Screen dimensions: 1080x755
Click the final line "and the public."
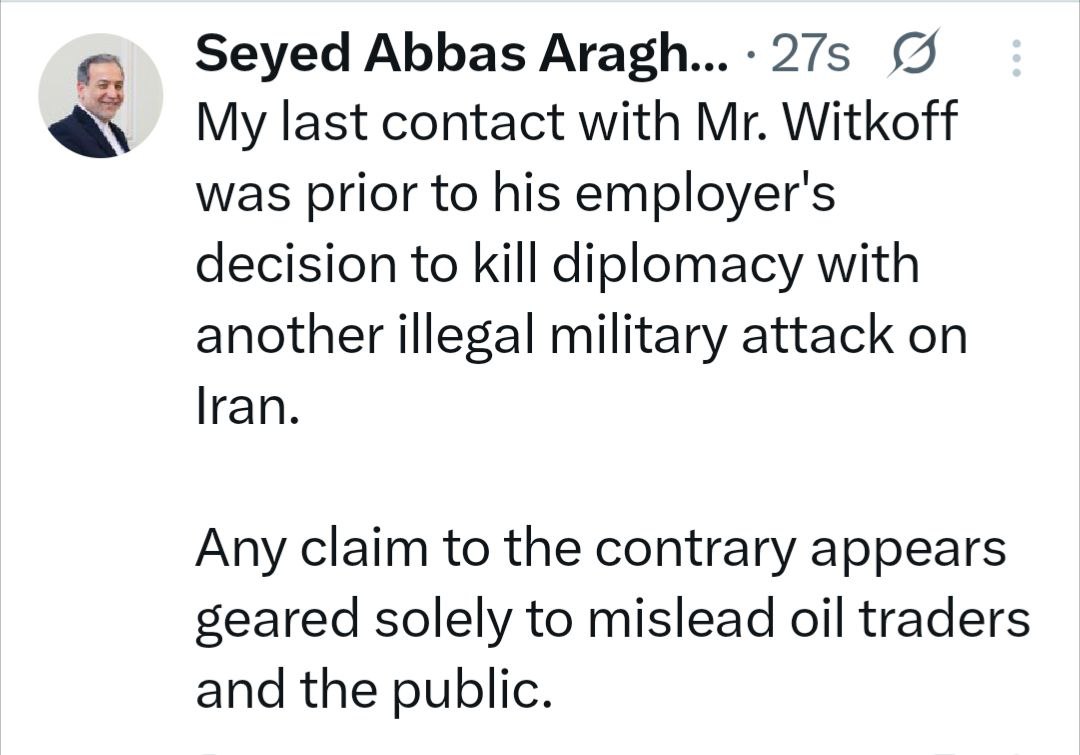tap(374, 689)
